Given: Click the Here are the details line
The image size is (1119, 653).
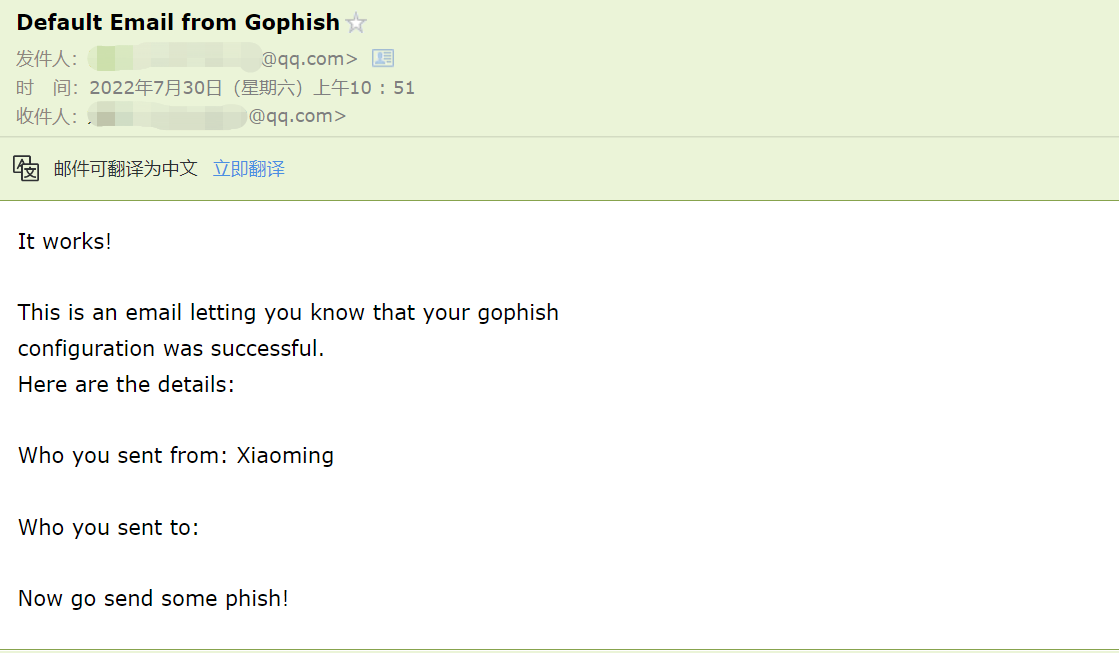Looking at the screenshot, I should click(126, 384).
